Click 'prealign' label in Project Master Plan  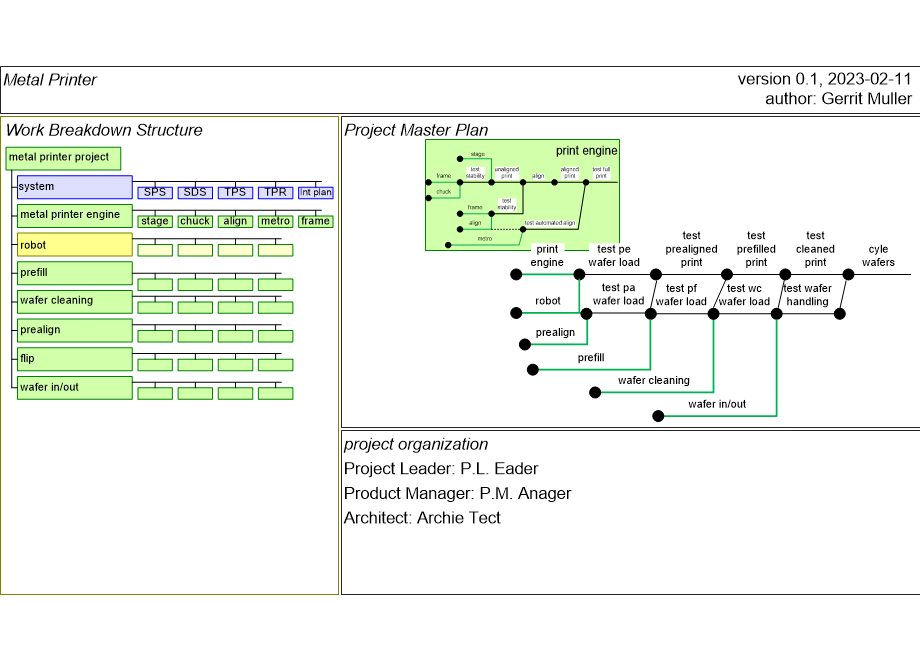(x=555, y=333)
